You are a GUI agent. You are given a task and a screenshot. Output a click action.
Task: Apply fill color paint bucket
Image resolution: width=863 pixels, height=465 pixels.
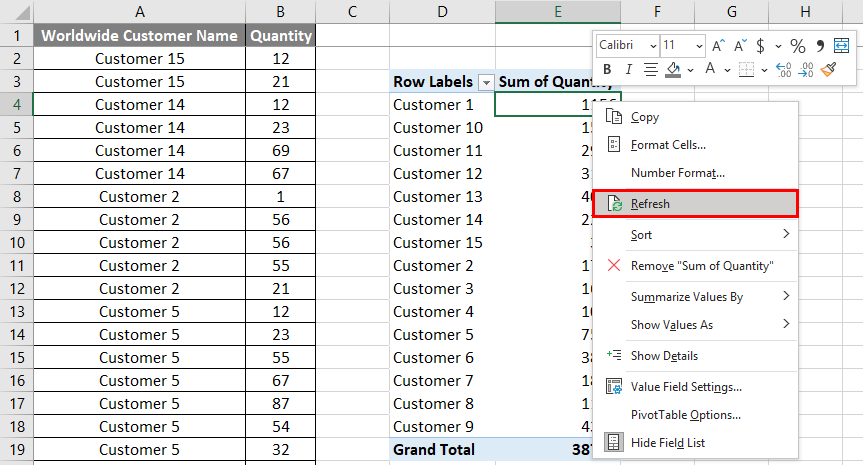point(673,69)
